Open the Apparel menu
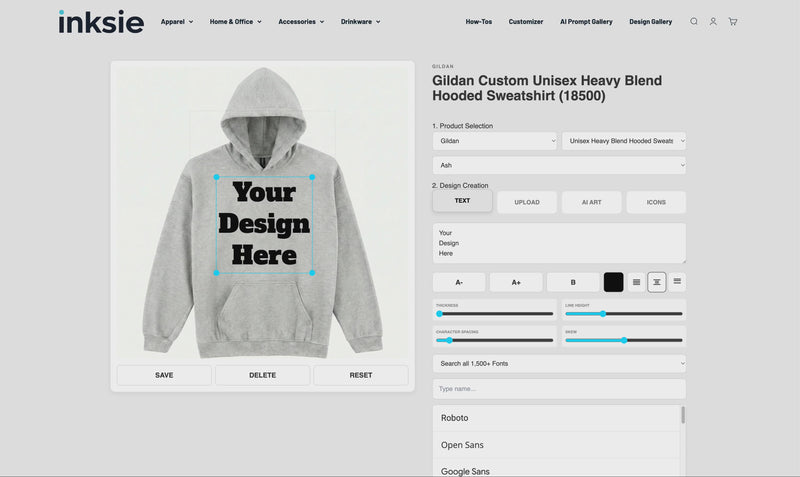This screenshot has width=800, height=477. coord(177,21)
